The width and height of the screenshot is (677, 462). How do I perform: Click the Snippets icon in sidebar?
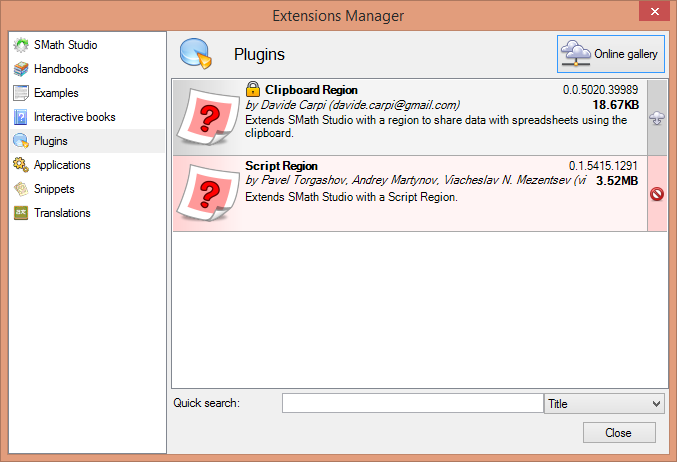coord(20,189)
